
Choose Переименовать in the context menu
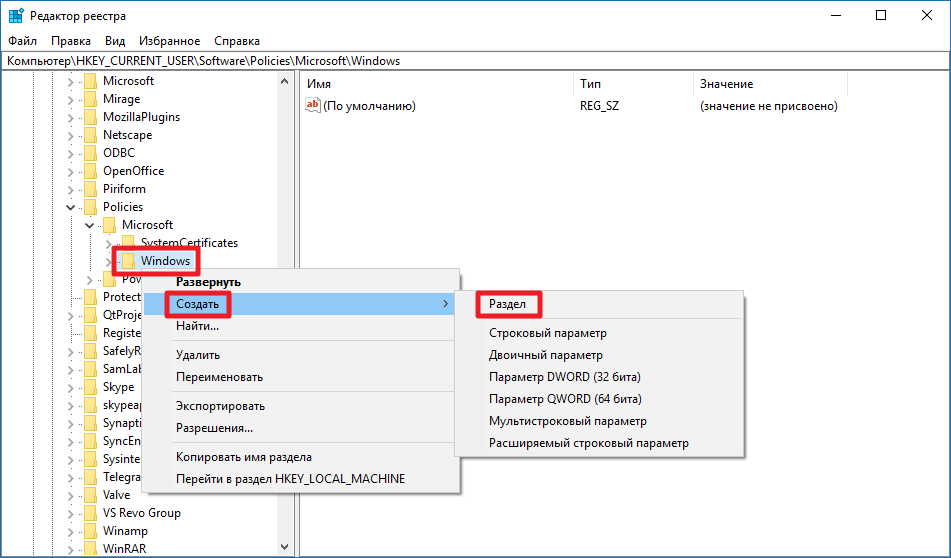coord(219,377)
